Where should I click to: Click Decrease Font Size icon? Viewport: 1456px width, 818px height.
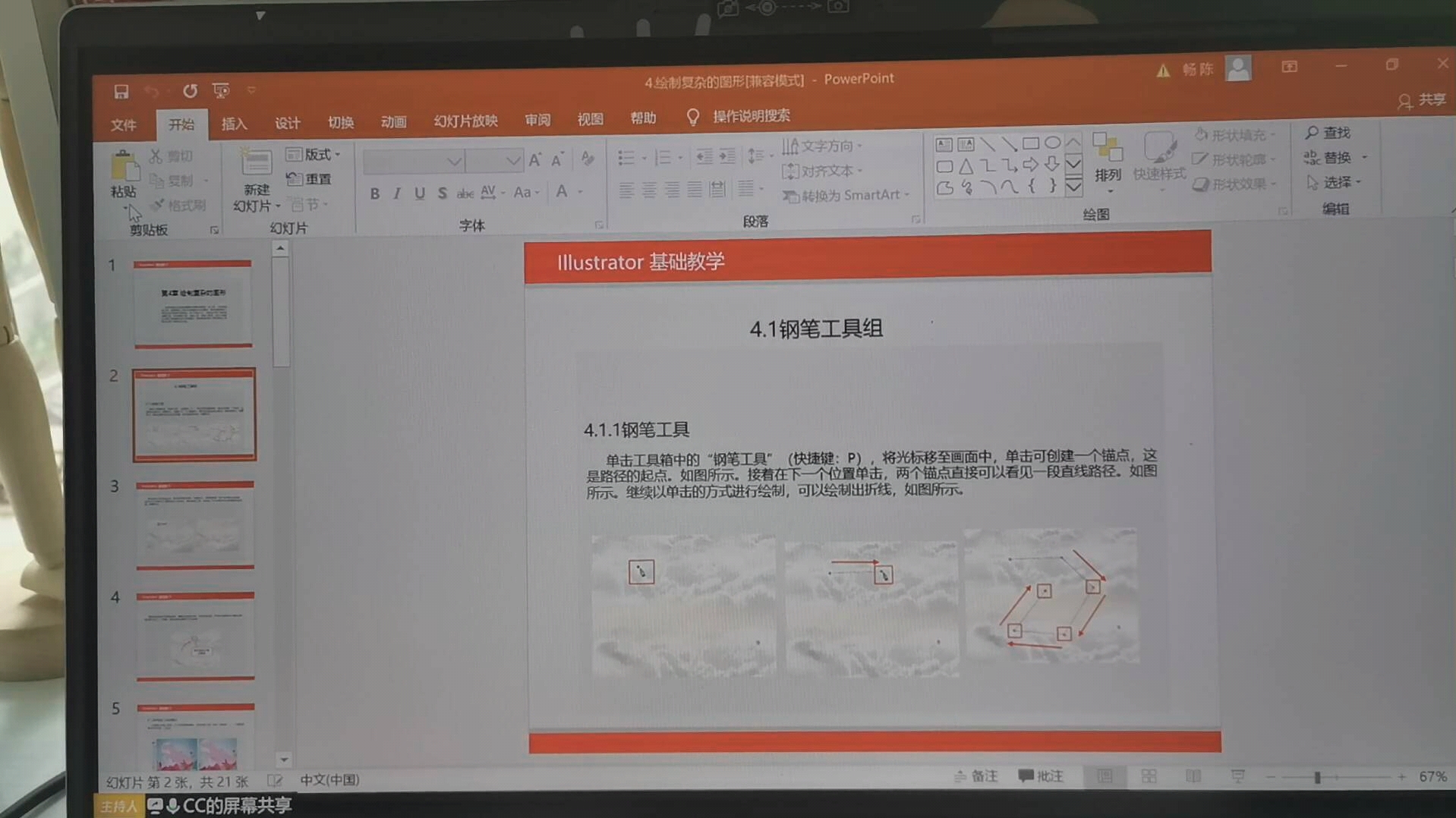click(x=558, y=160)
